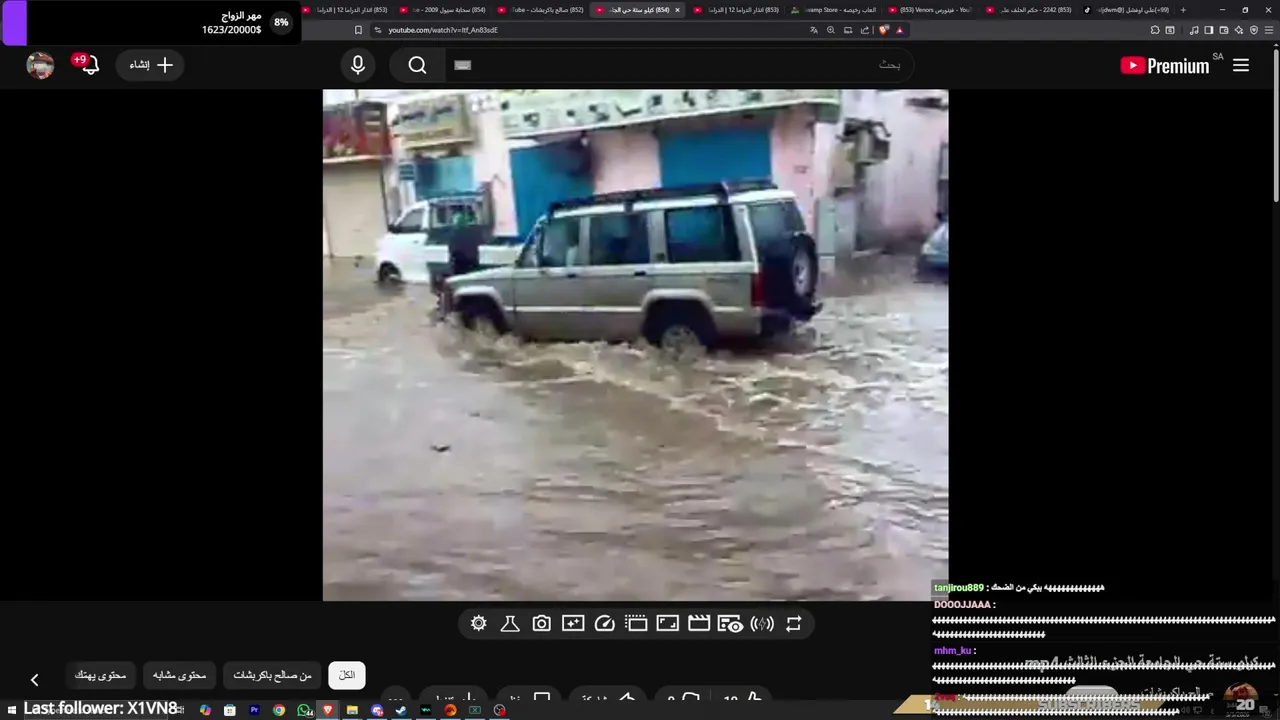This screenshot has width=1280, height=720.
Task: Select the من صالح باكريشات chip
Action: tap(272, 675)
